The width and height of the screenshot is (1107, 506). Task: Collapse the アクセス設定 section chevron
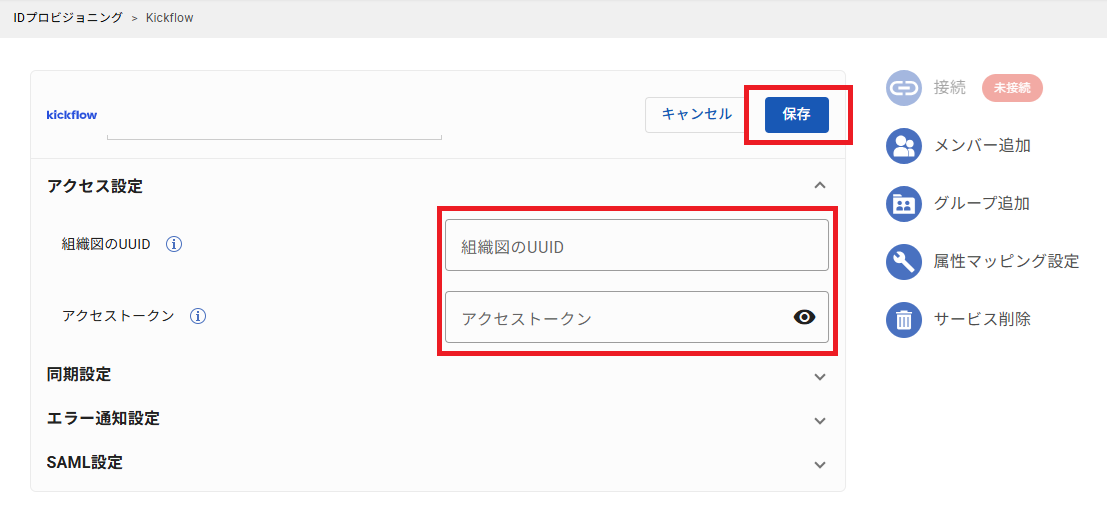click(820, 185)
